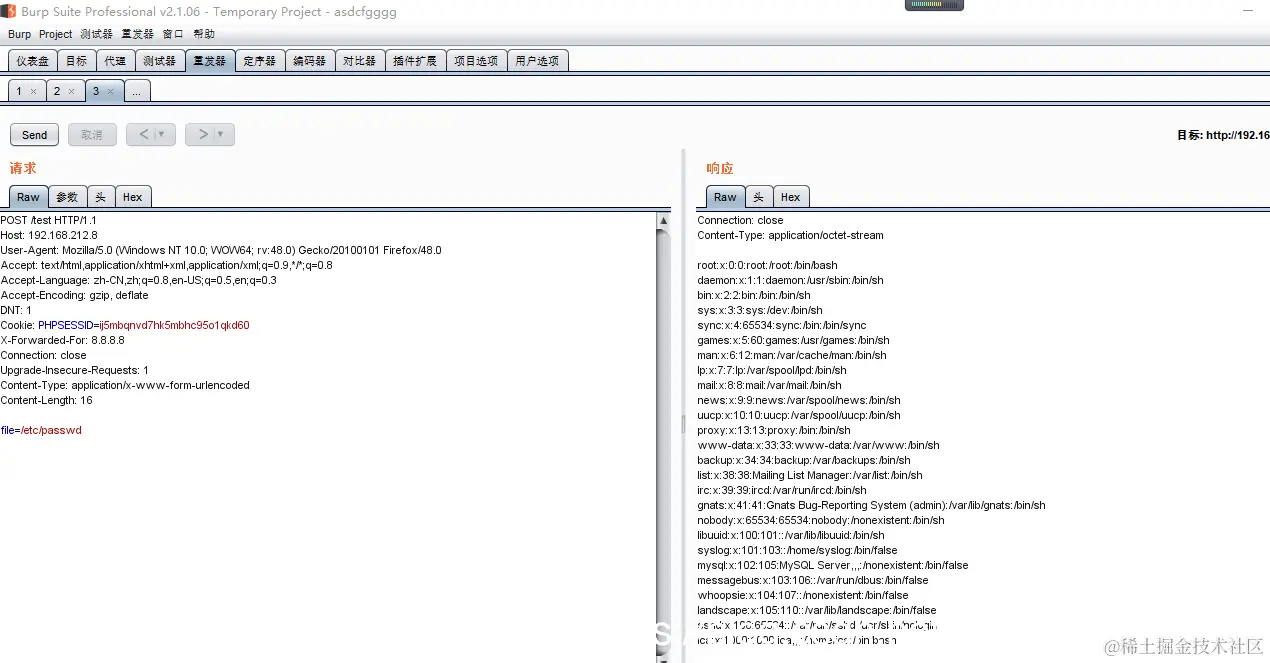Open the 帮助 menu

tap(203, 34)
